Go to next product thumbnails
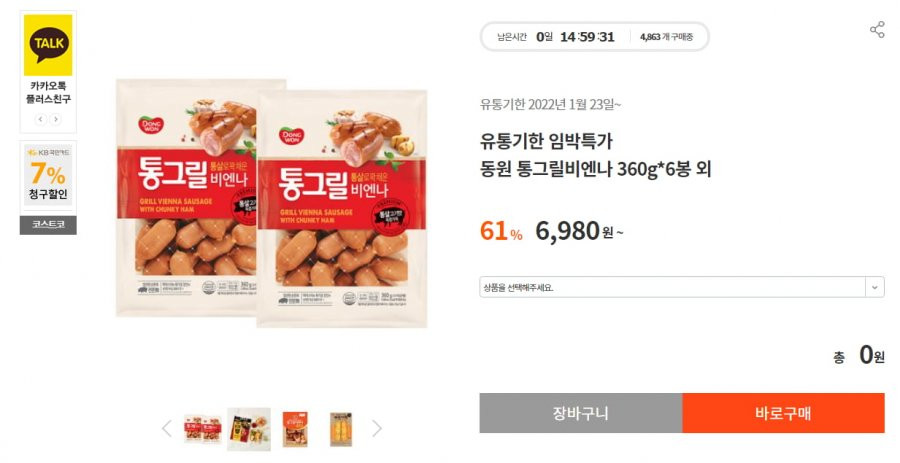Screen dimensions: 900x463 [x=377, y=428]
